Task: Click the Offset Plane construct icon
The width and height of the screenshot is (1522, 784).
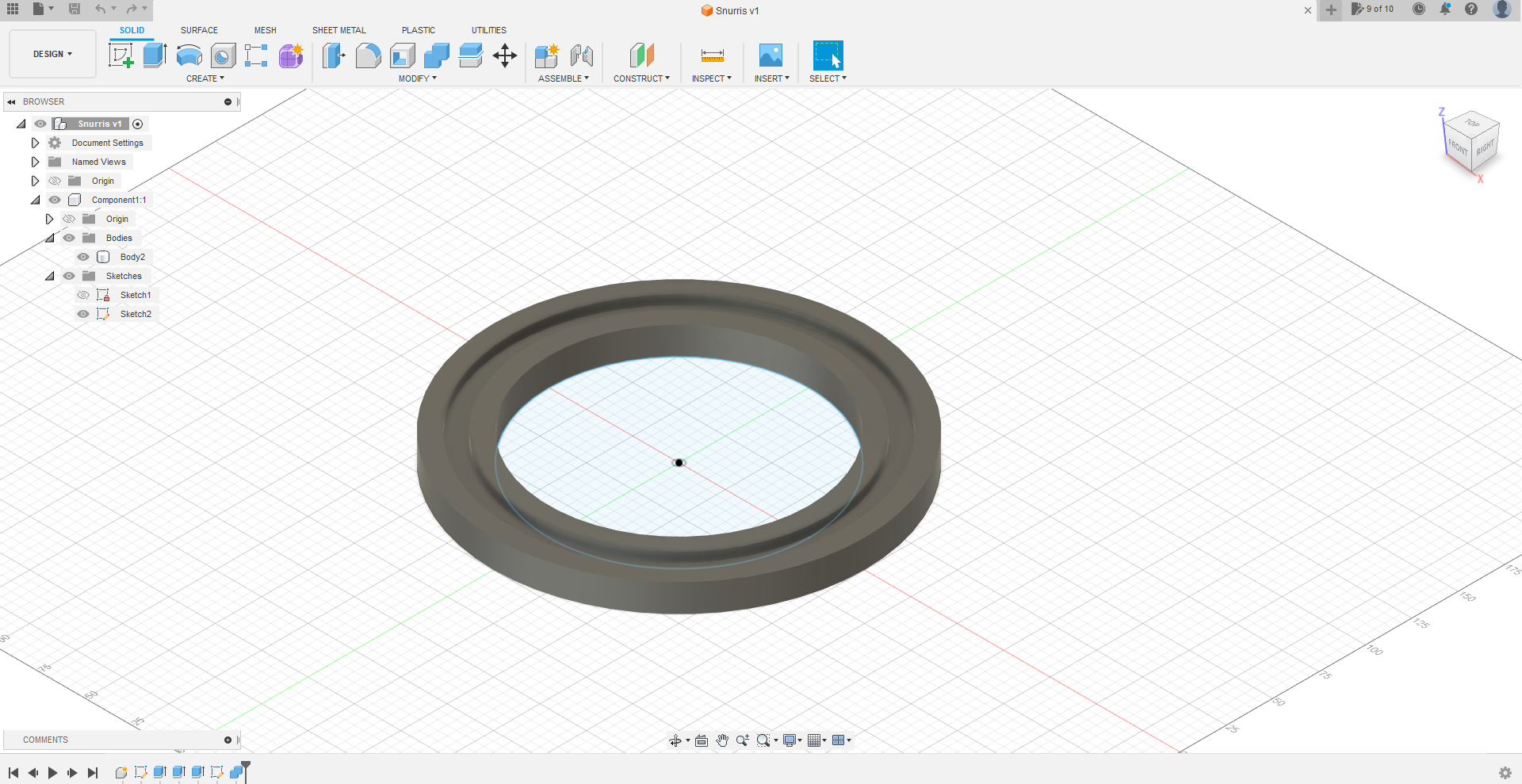Action: [642, 55]
